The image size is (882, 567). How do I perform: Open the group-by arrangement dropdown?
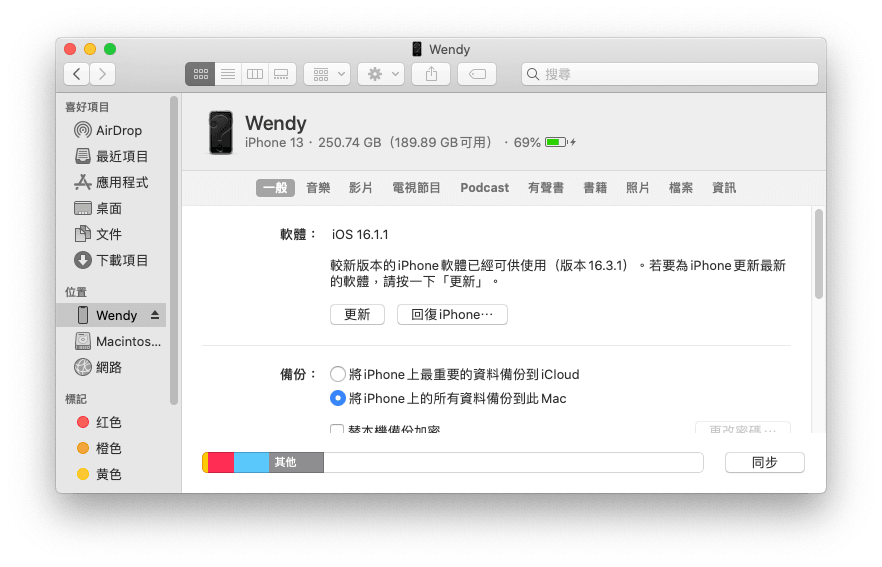point(327,74)
